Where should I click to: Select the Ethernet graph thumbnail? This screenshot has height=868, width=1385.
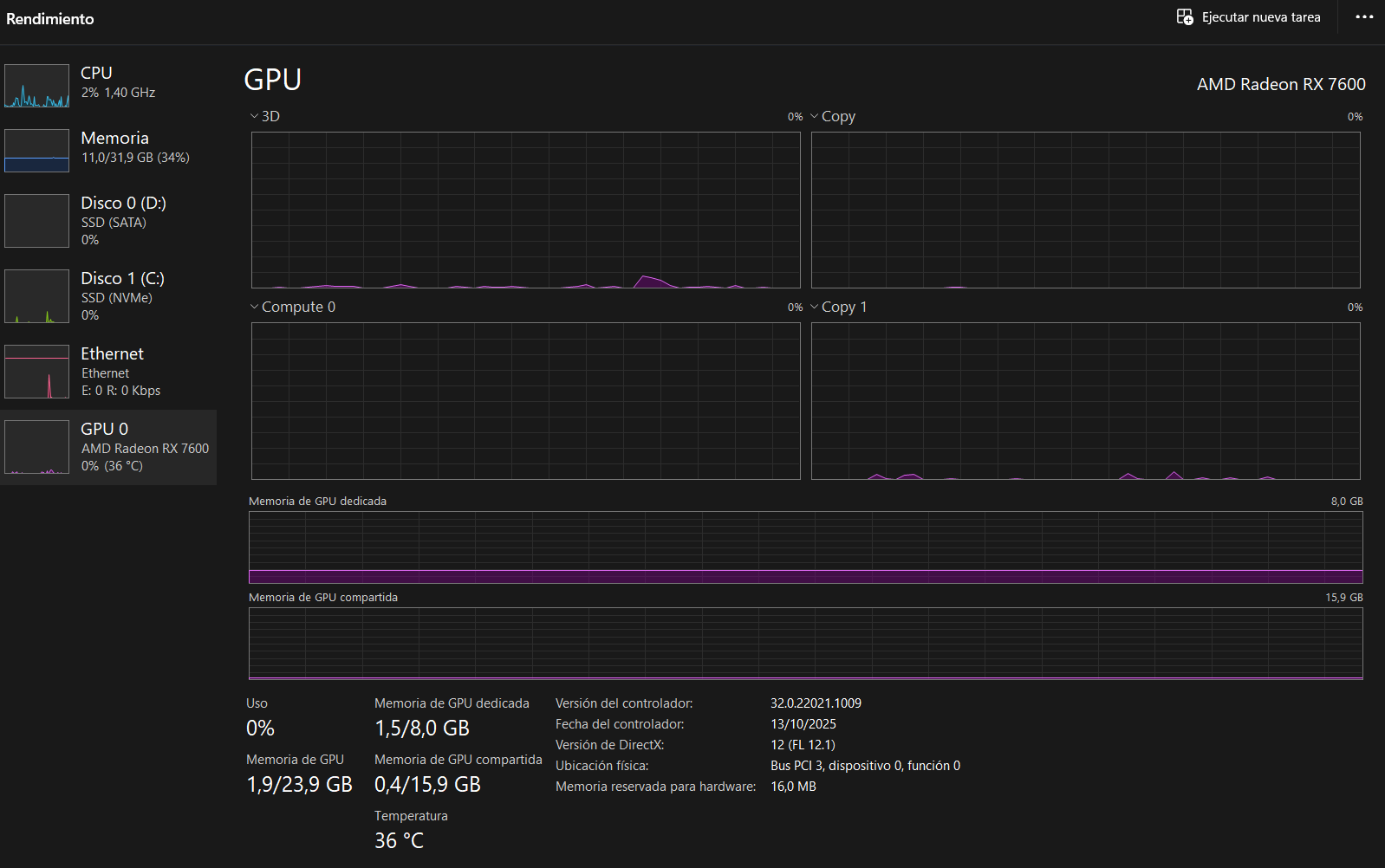point(36,372)
